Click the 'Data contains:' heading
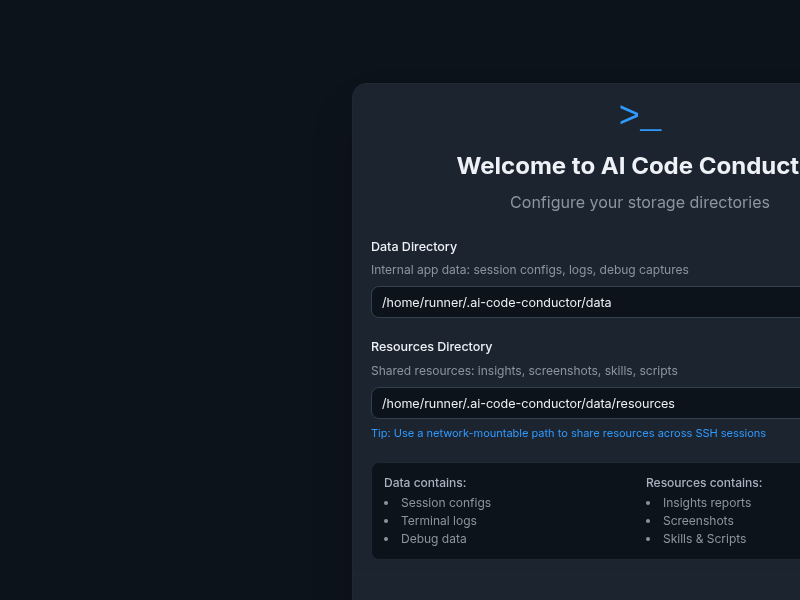The image size is (800, 600). [425, 483]
